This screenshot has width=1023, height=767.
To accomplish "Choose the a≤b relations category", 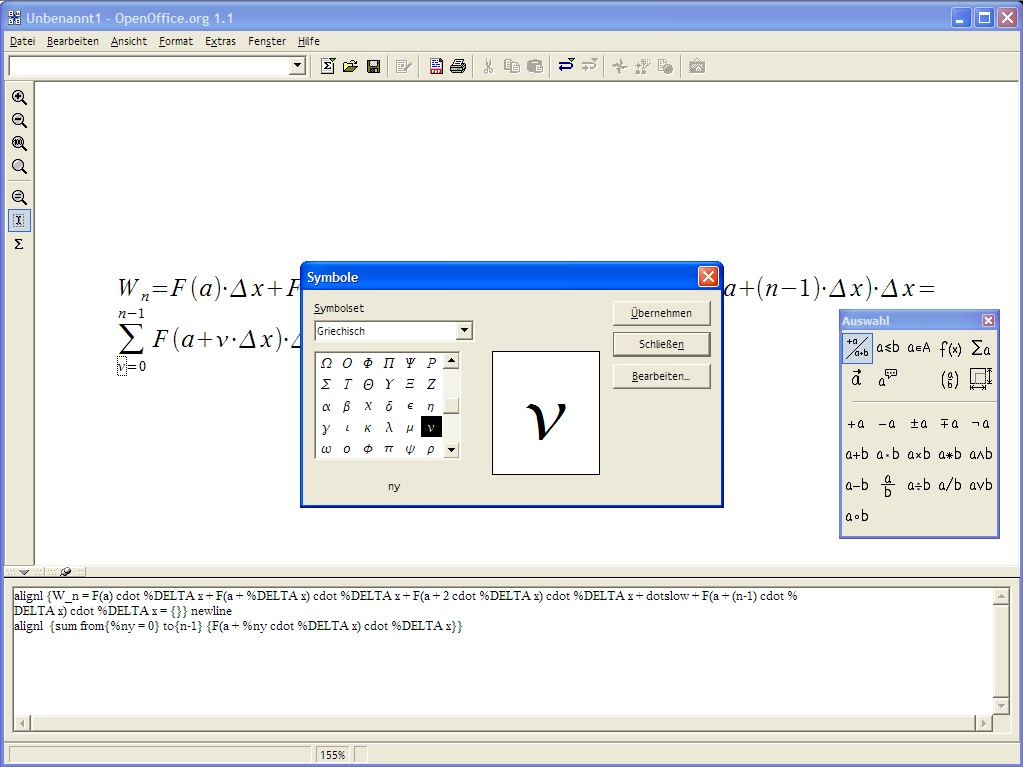I will (888, 348).
